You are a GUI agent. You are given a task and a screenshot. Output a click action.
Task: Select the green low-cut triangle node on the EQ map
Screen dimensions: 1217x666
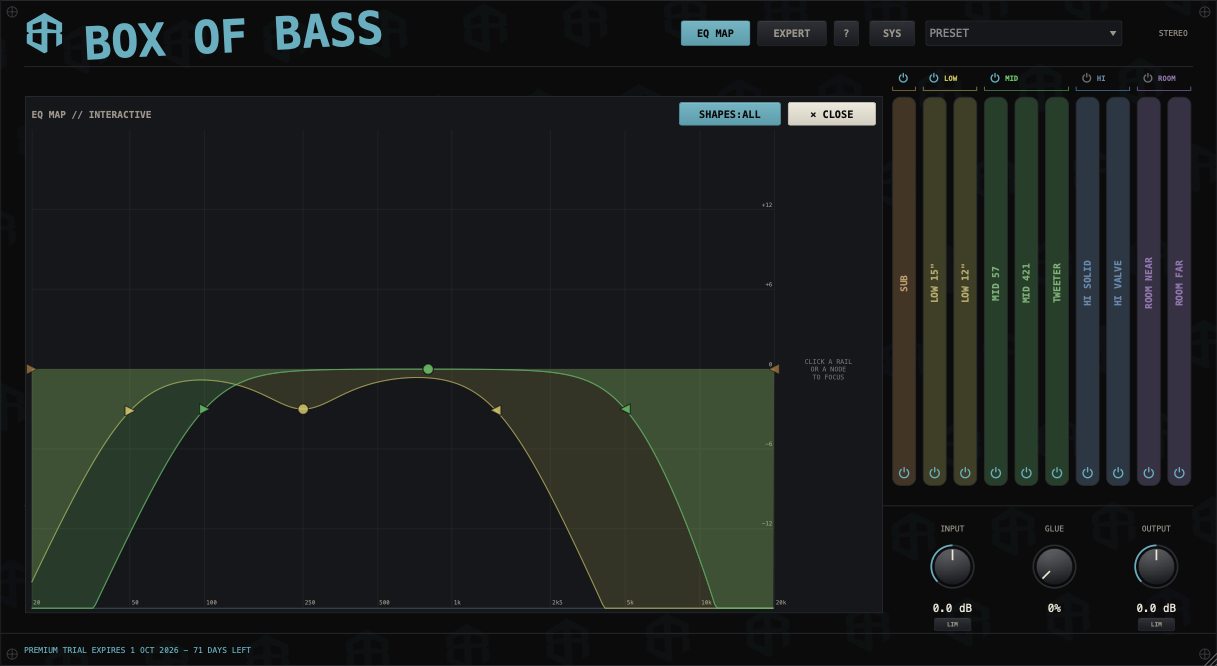pos(204,409)
